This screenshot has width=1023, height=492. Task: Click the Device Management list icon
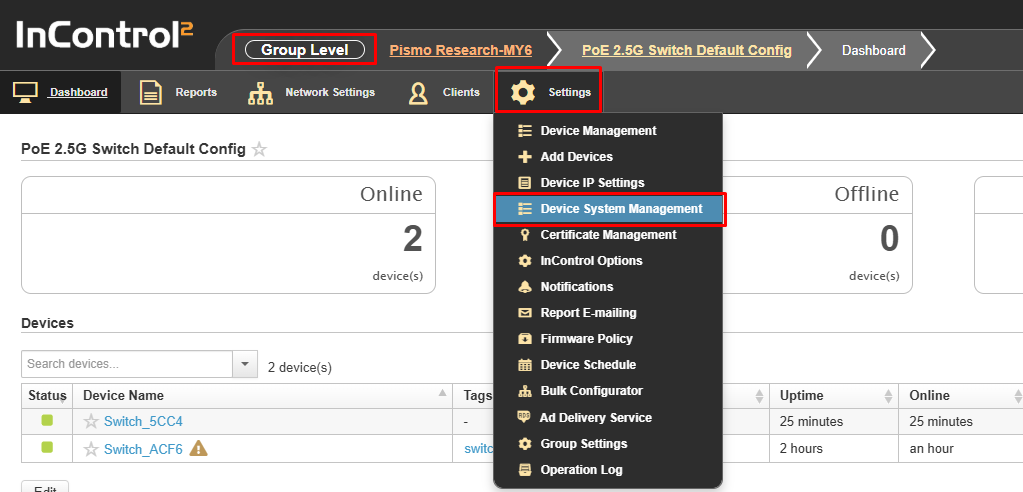coord(525,131)
